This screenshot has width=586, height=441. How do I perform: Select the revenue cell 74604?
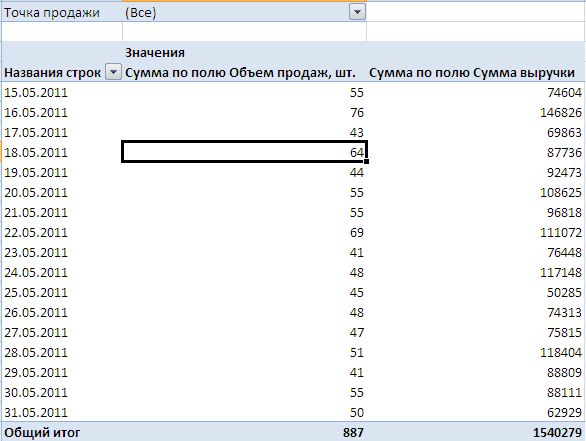[x=475, y=93]
